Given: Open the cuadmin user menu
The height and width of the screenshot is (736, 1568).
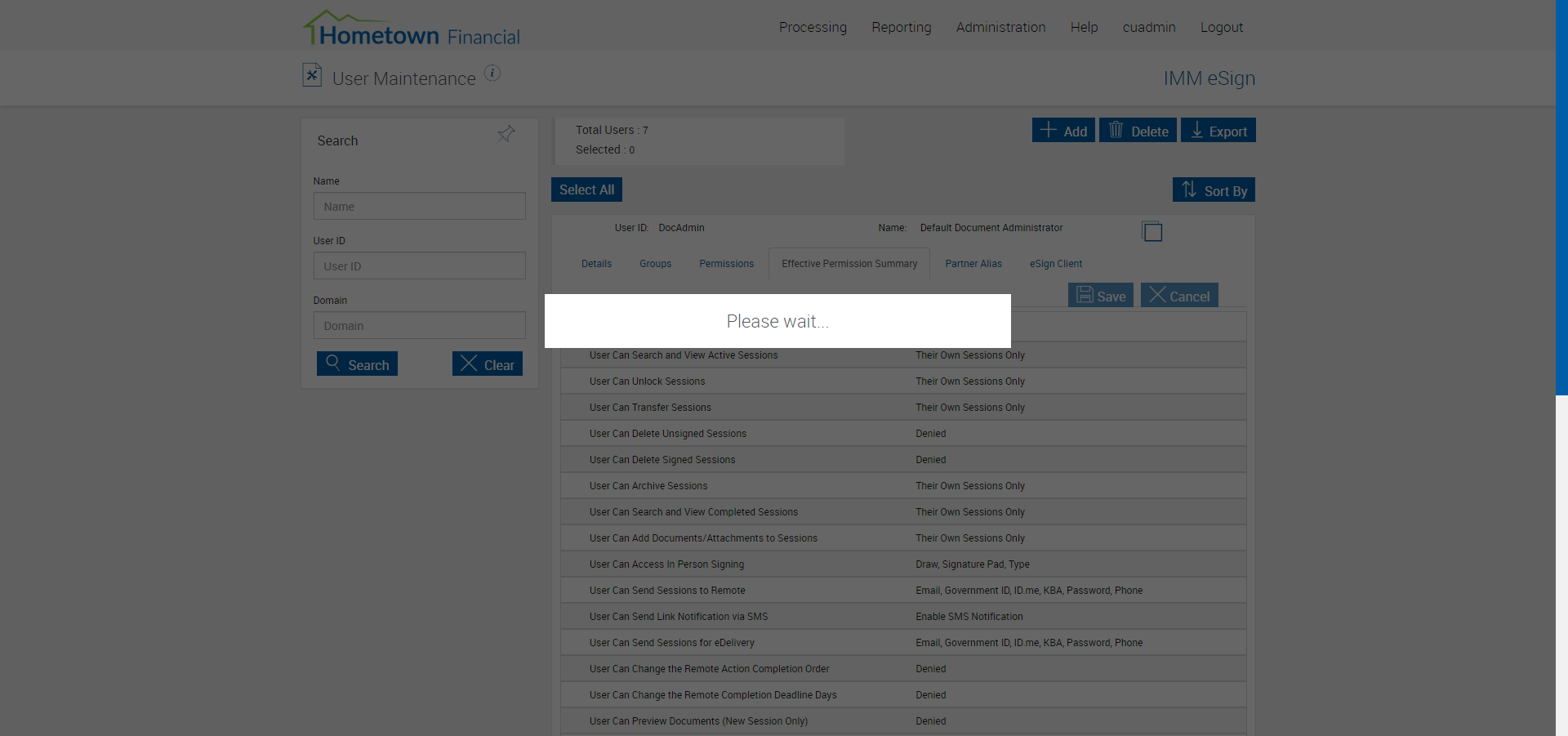Looking at the screenshot, I should coord(1149,27).
